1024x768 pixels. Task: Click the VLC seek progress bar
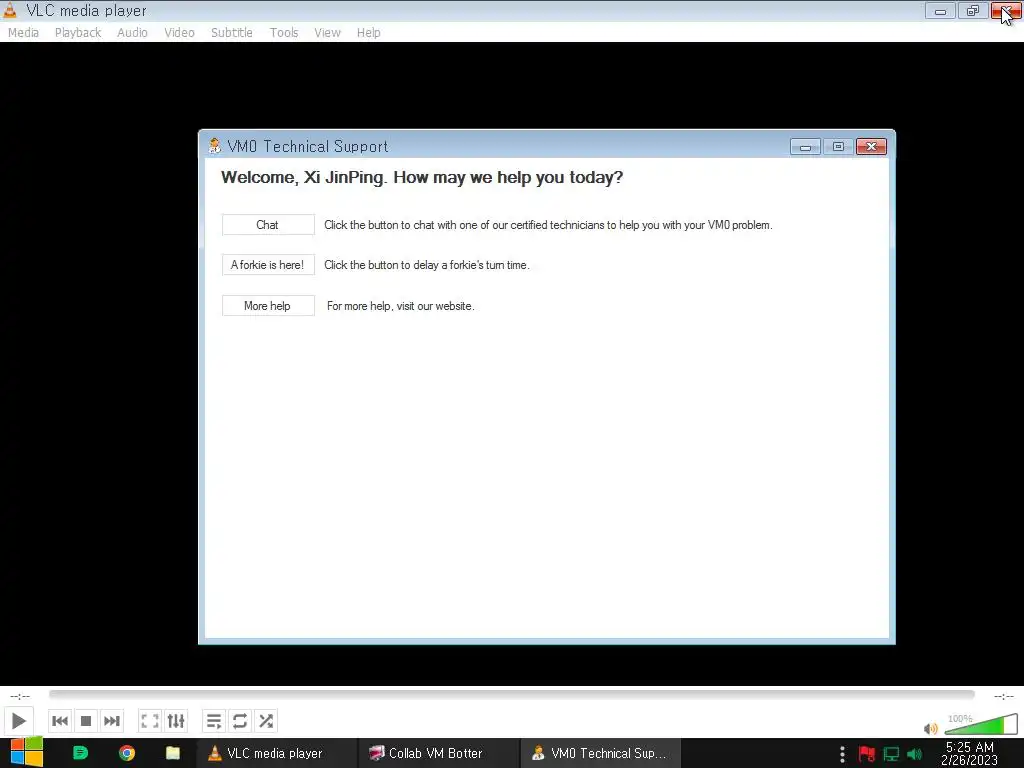pyautogui.click(x=511, y=695)
